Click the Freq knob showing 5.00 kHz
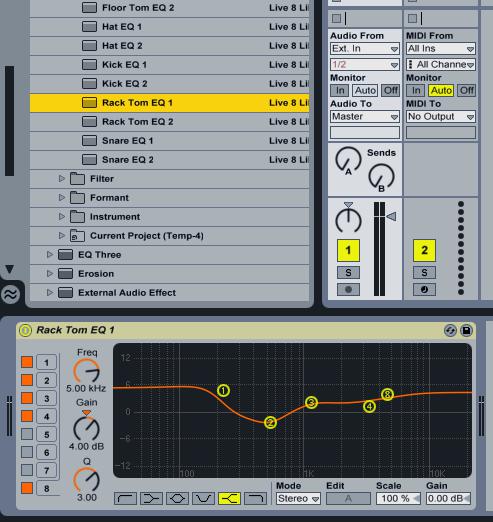 [86, 371]
